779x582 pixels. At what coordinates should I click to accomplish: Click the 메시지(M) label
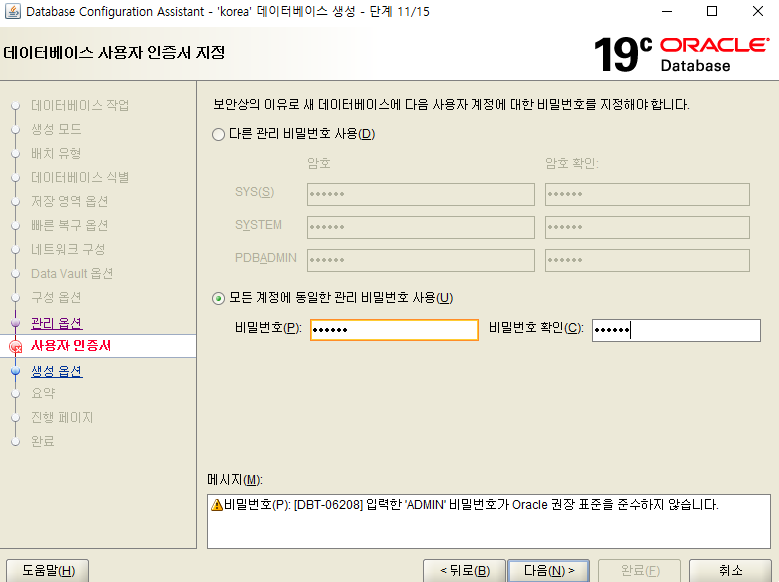234,480
